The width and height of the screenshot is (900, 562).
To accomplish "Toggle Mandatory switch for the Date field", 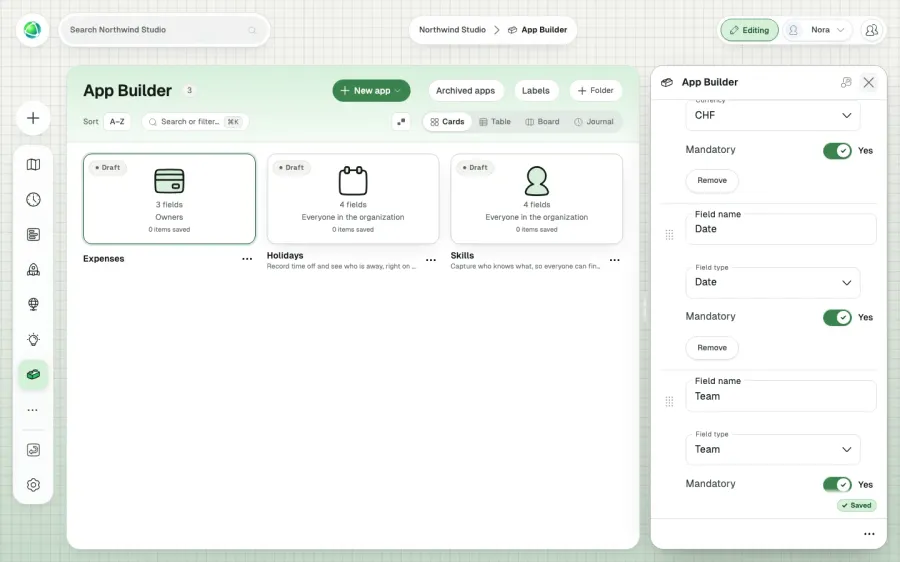I will pyautogui.click(x=837, y=317).
